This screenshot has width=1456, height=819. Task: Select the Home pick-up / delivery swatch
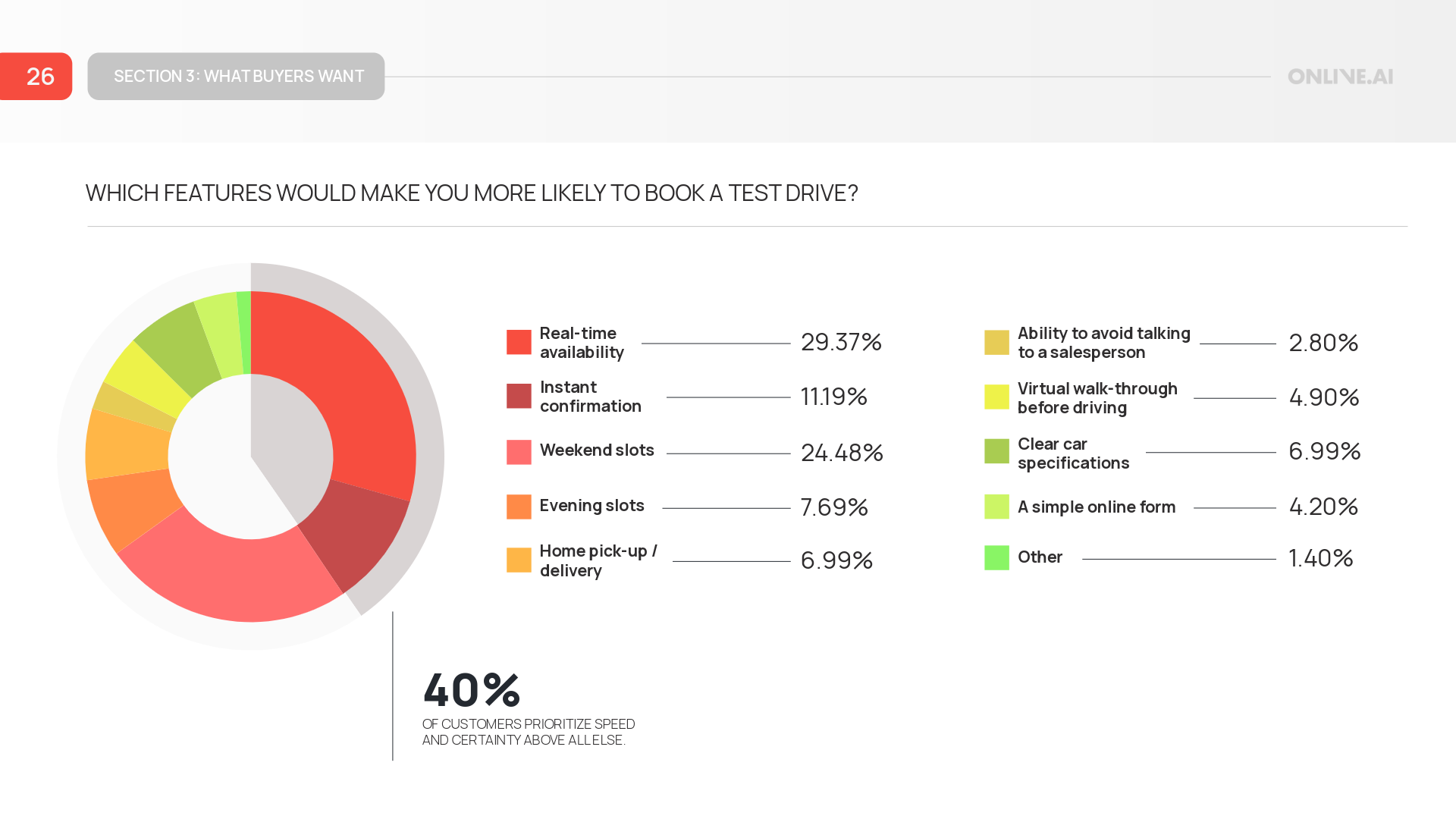pyautogui.click(x=519, y=560)
